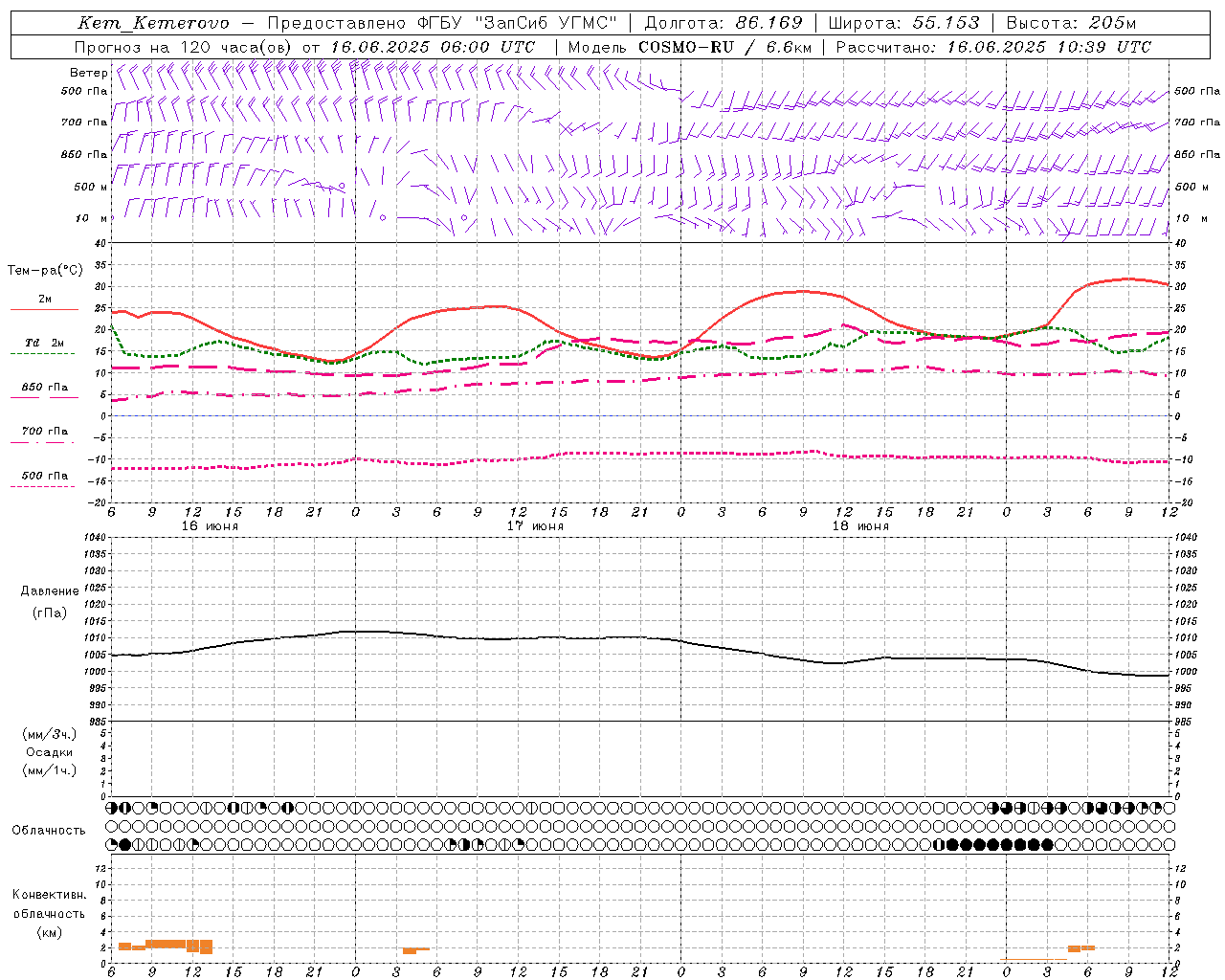1225x980 pixels.
Task: Select forecast start time '16.06.2025 06:00 UTC'
Action: coord(433,47)
